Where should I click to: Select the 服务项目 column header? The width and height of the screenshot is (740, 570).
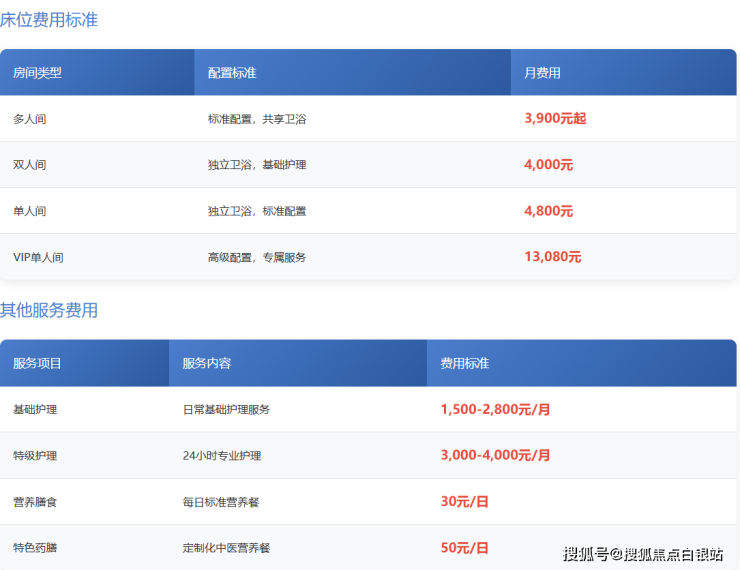(x=37, y=363)
